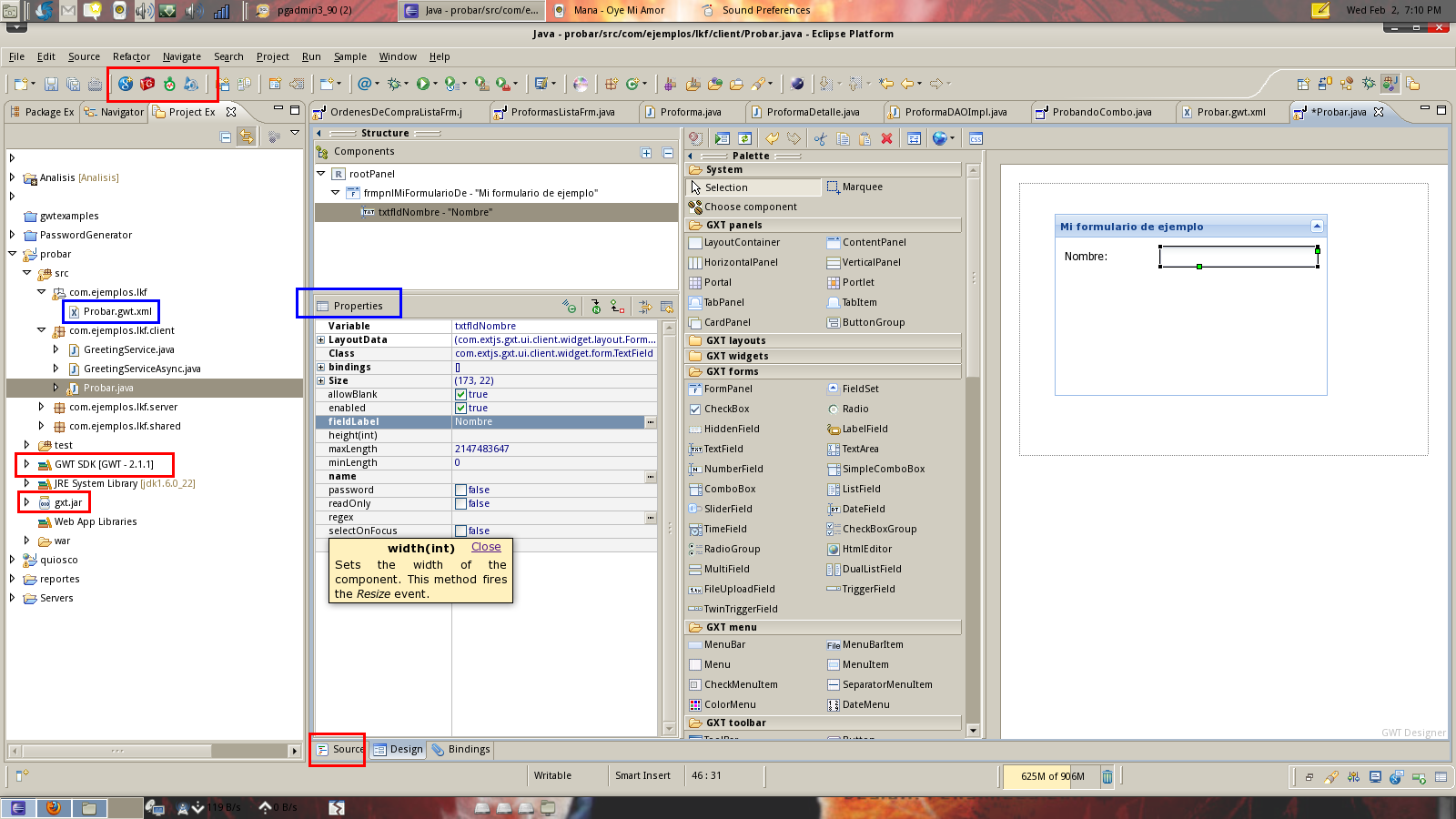Expand the Size property row

[320, 380]
